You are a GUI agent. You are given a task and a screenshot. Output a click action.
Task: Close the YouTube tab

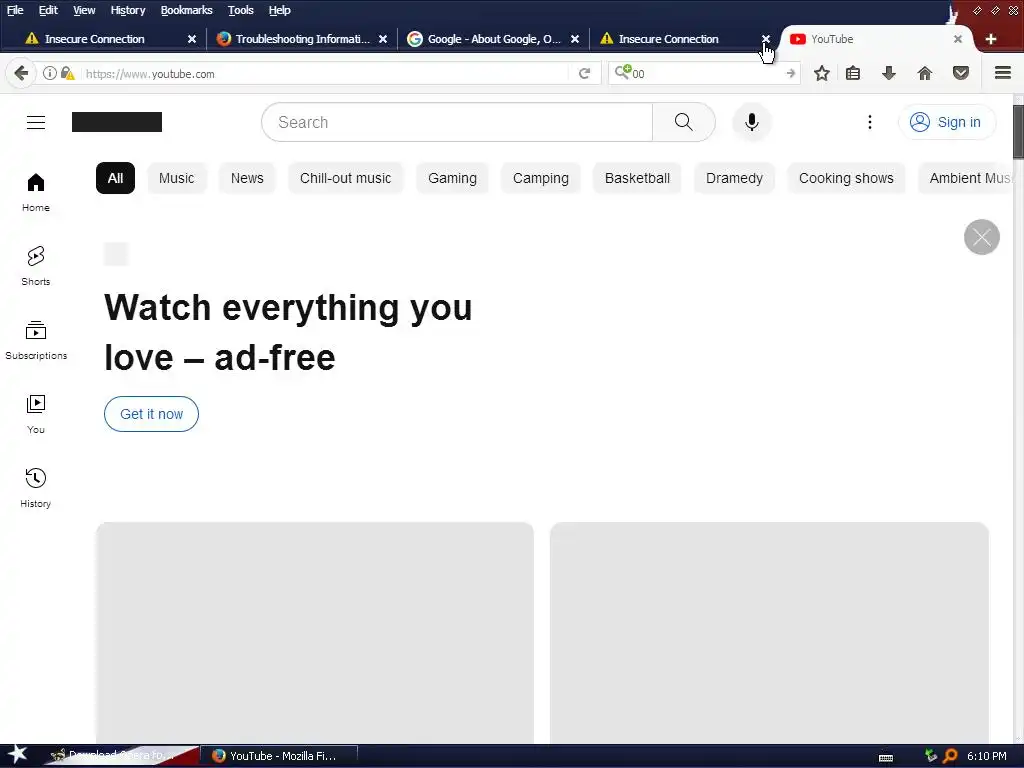point(957,39)
